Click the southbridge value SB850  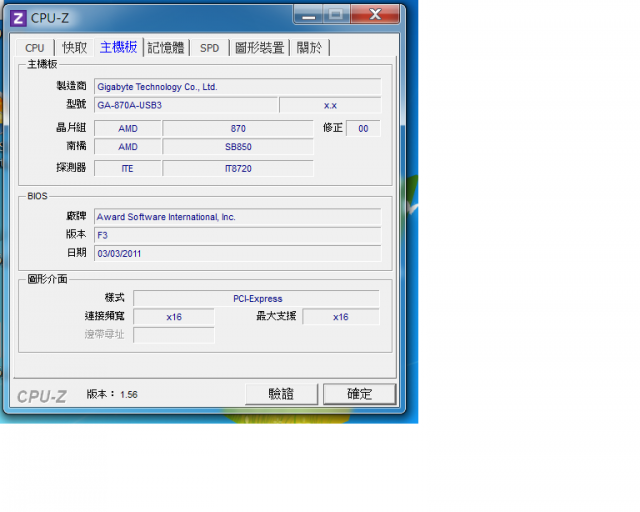click(x=238, y=147)
